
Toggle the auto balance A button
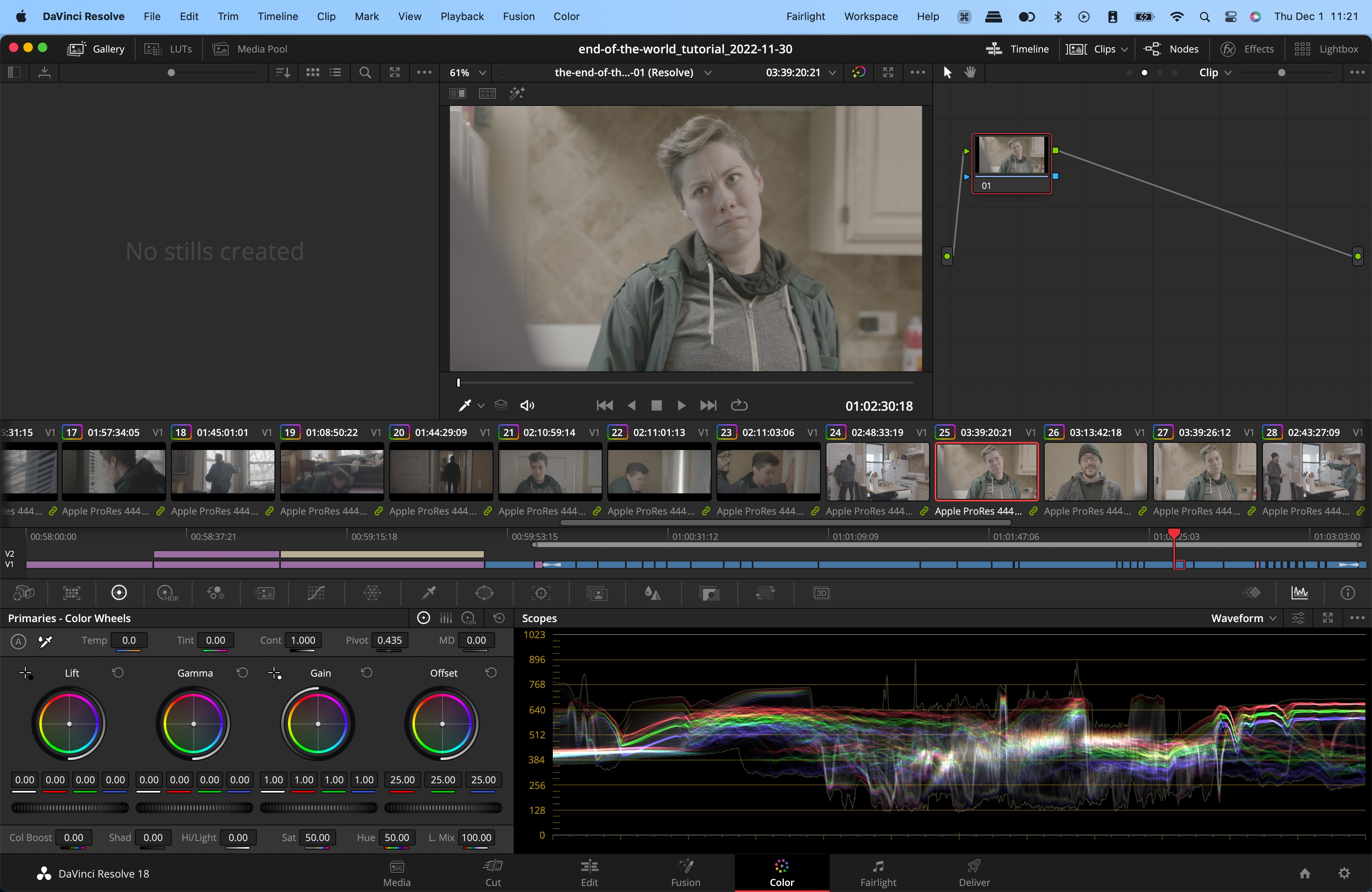tap(18, 641)
